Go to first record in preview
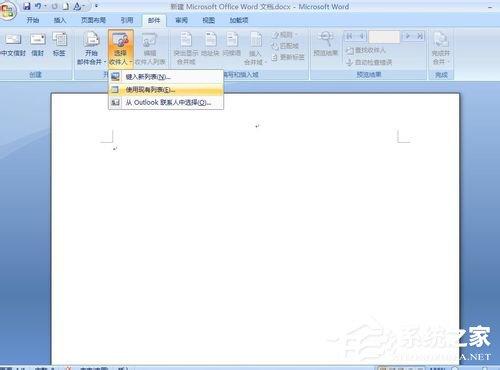 point(349,36)
